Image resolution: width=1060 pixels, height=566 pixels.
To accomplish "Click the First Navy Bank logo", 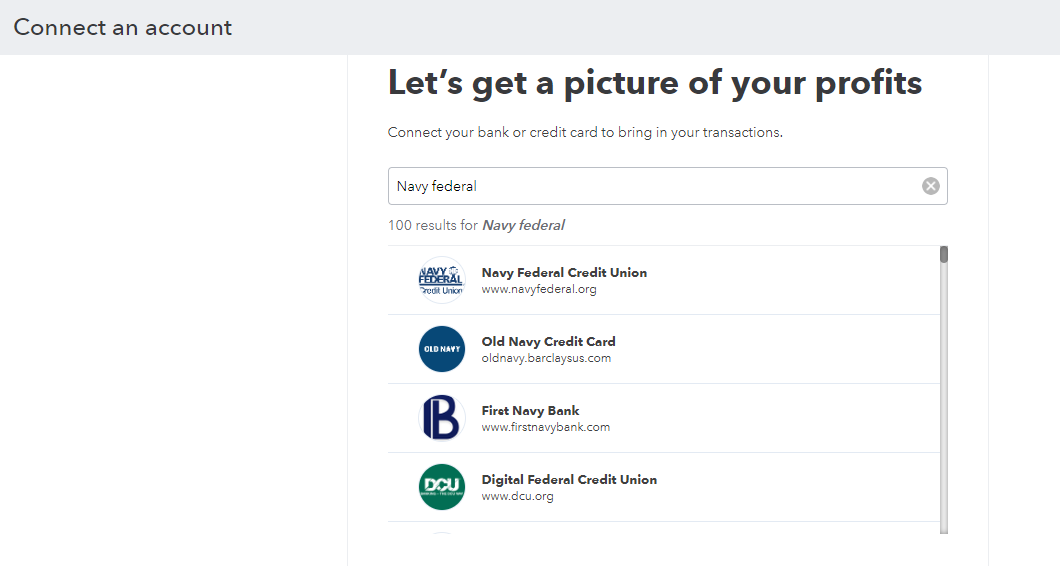I will (441, 418).
